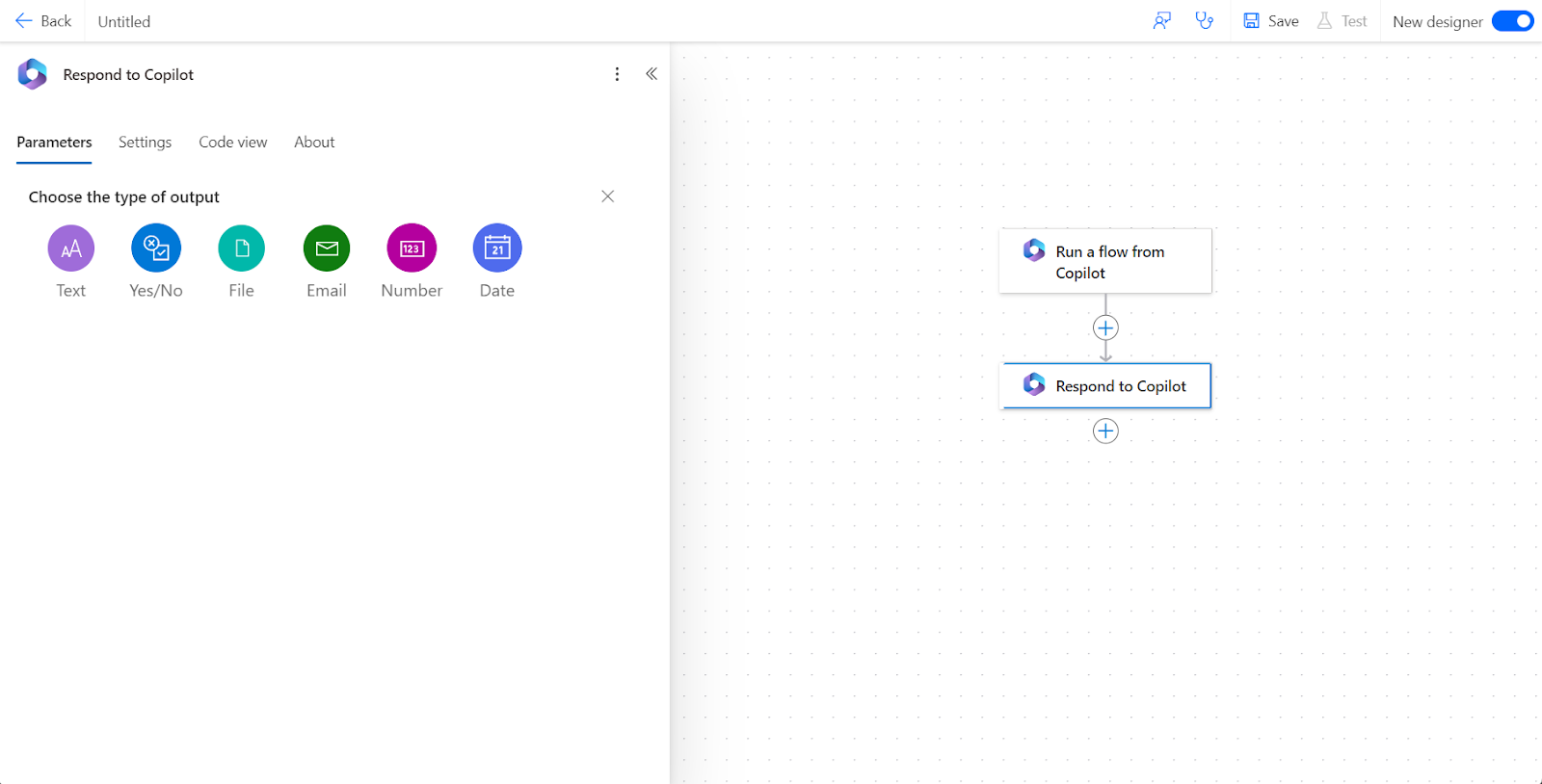Save the flow

pos(1271,21)
